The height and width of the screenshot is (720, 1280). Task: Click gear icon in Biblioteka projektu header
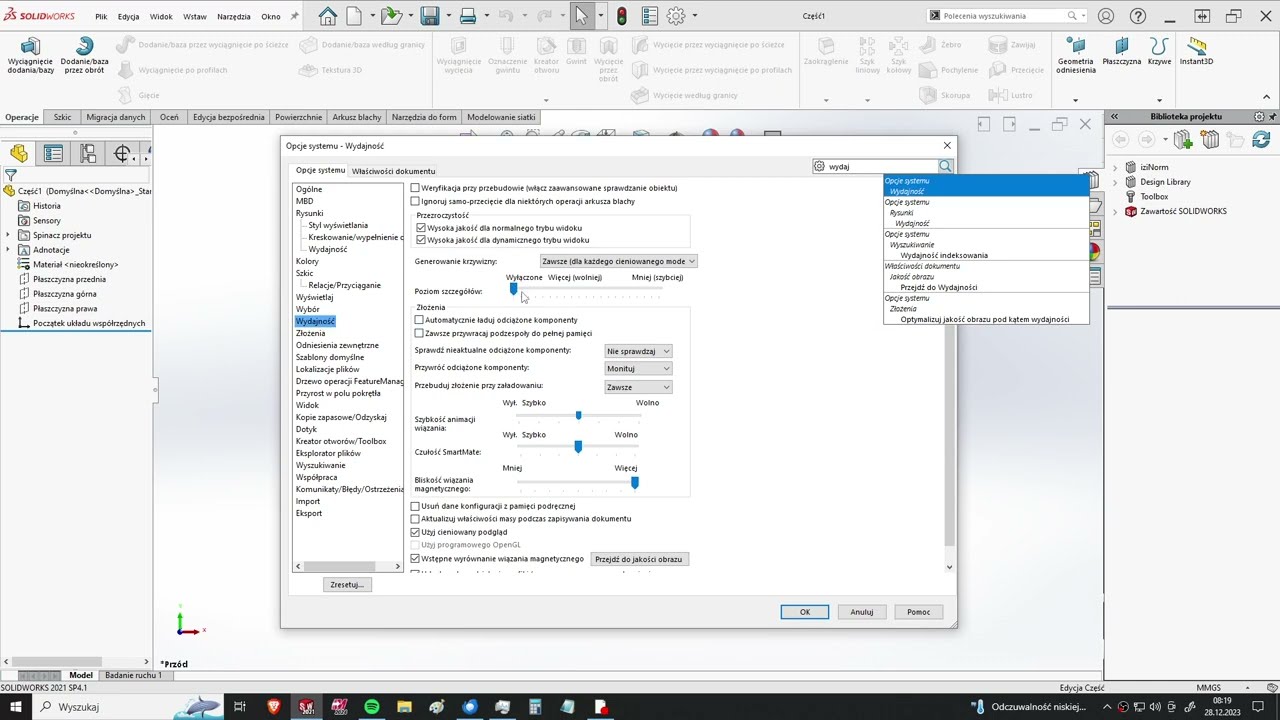tap(1260, 116)
